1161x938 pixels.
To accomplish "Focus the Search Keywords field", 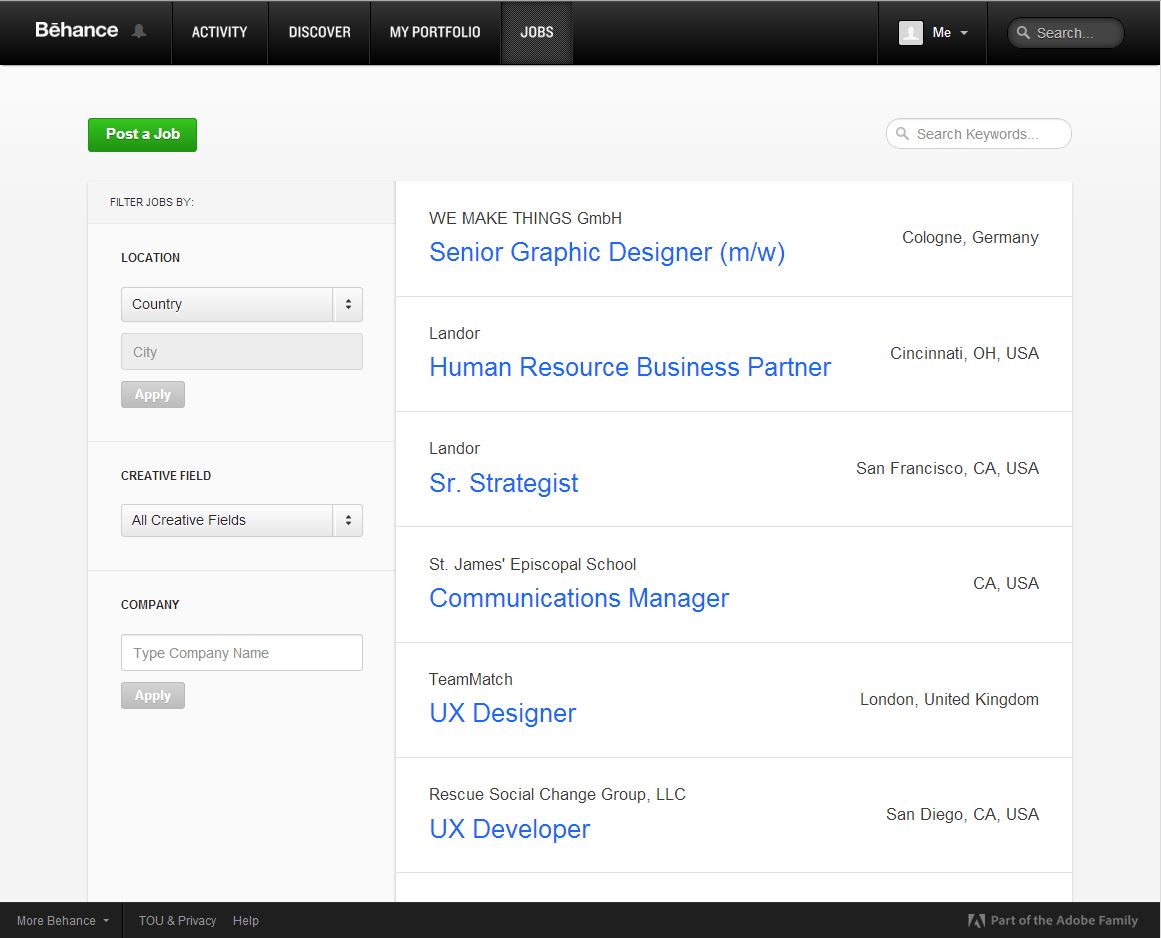I will 978,134.
